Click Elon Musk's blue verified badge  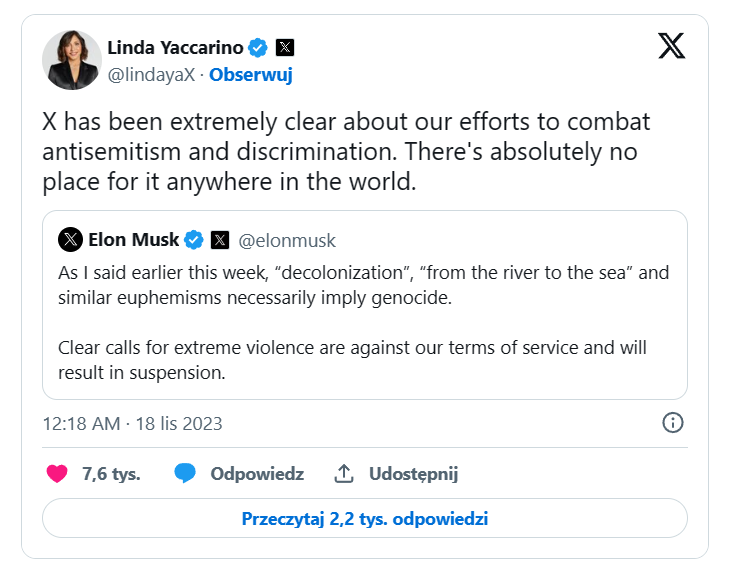tap(195, 240)
